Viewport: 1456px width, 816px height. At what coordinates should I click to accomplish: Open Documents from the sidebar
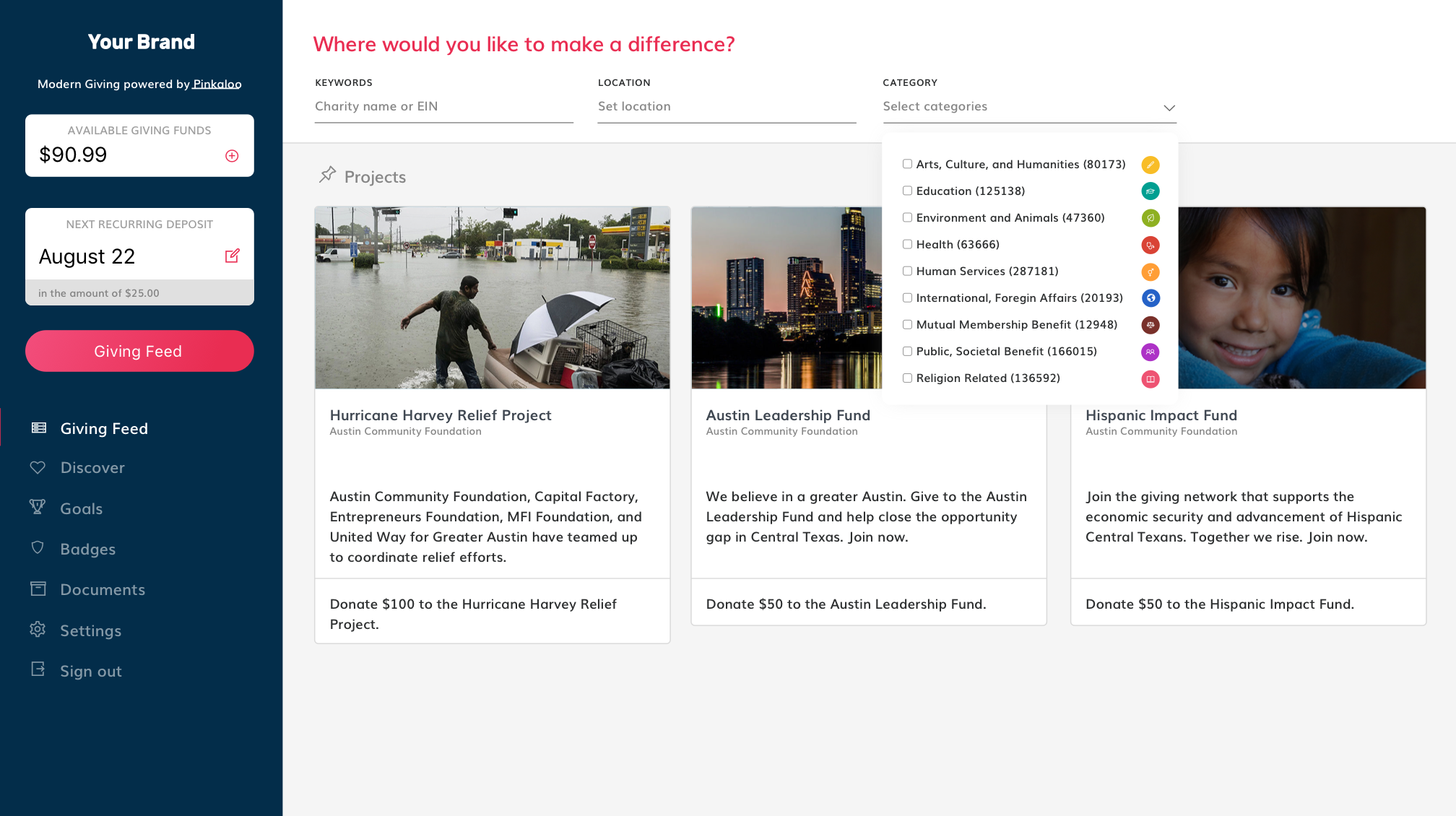click(x=103, y=589)
